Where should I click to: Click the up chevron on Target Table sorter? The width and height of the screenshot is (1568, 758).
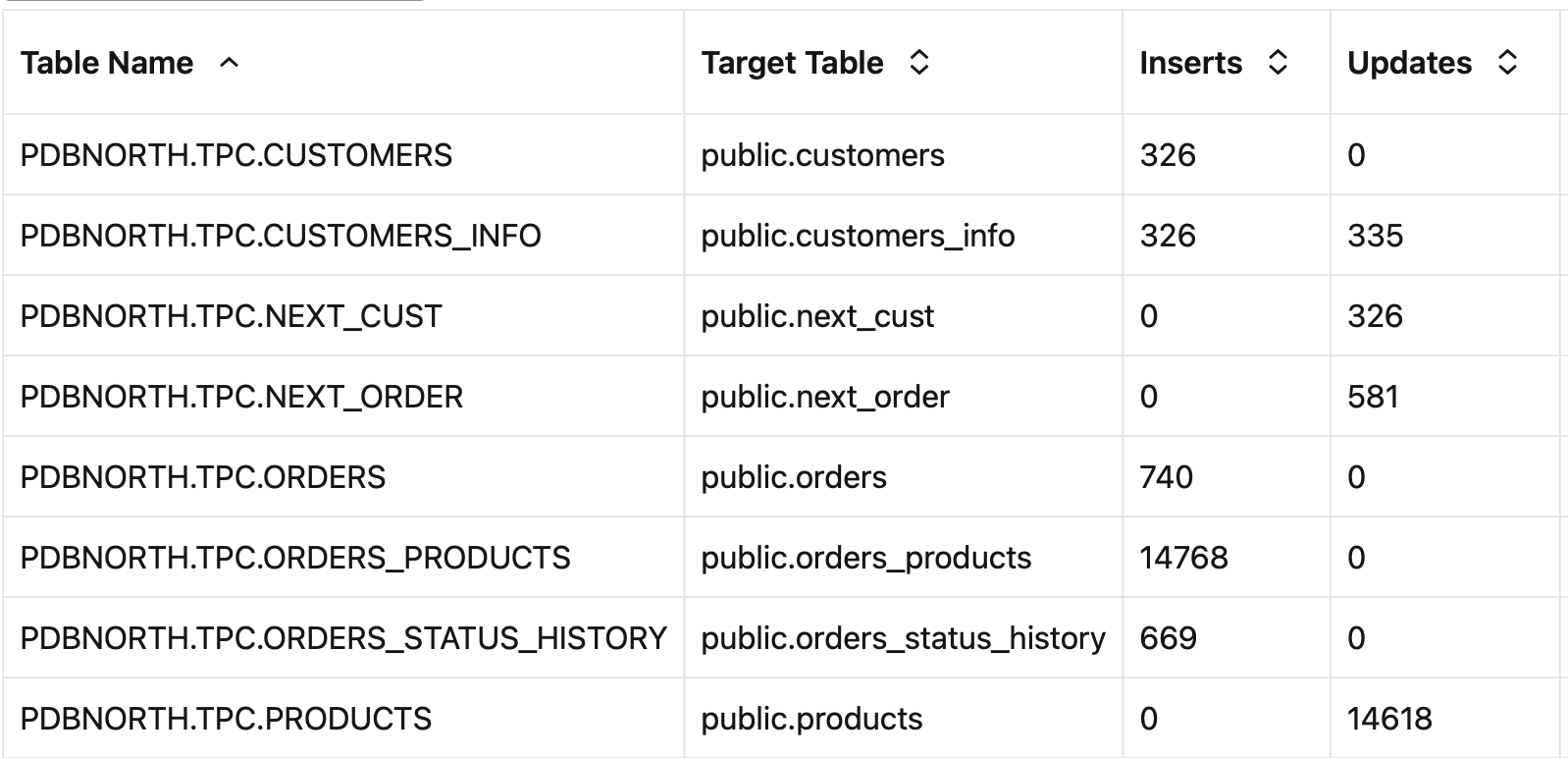coord(917,56)
